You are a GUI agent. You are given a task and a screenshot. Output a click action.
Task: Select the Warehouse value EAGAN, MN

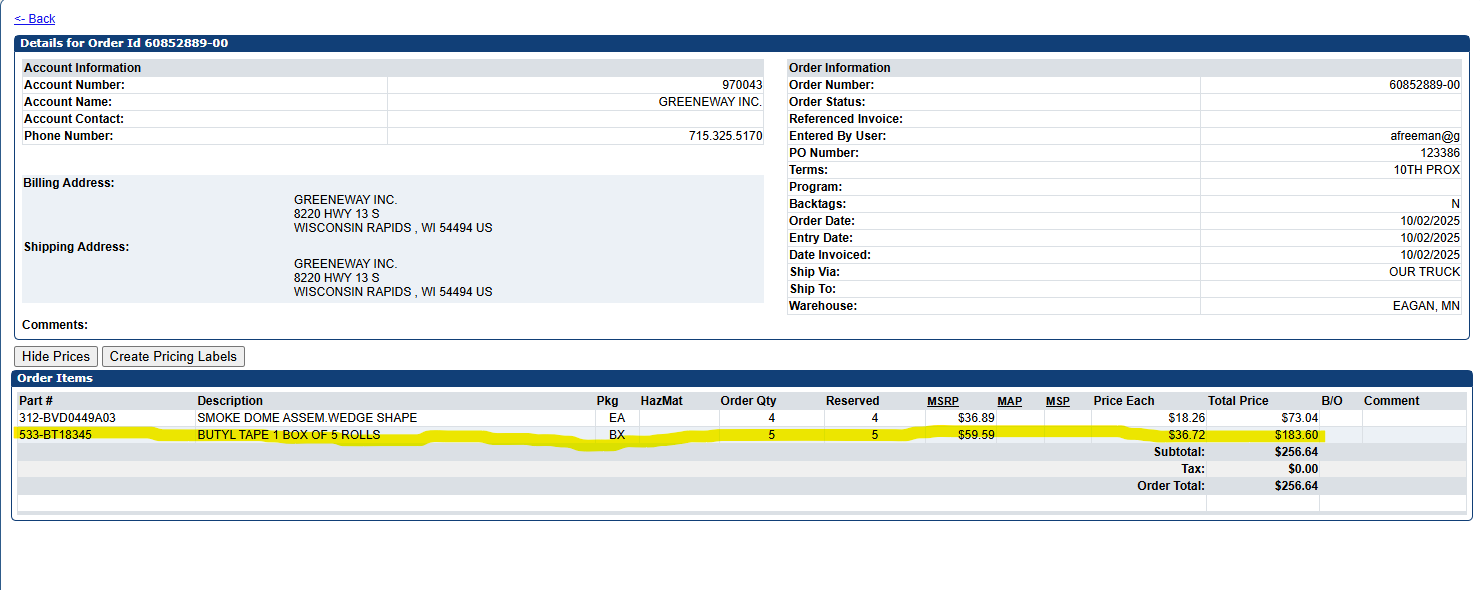click(1426, 306)
